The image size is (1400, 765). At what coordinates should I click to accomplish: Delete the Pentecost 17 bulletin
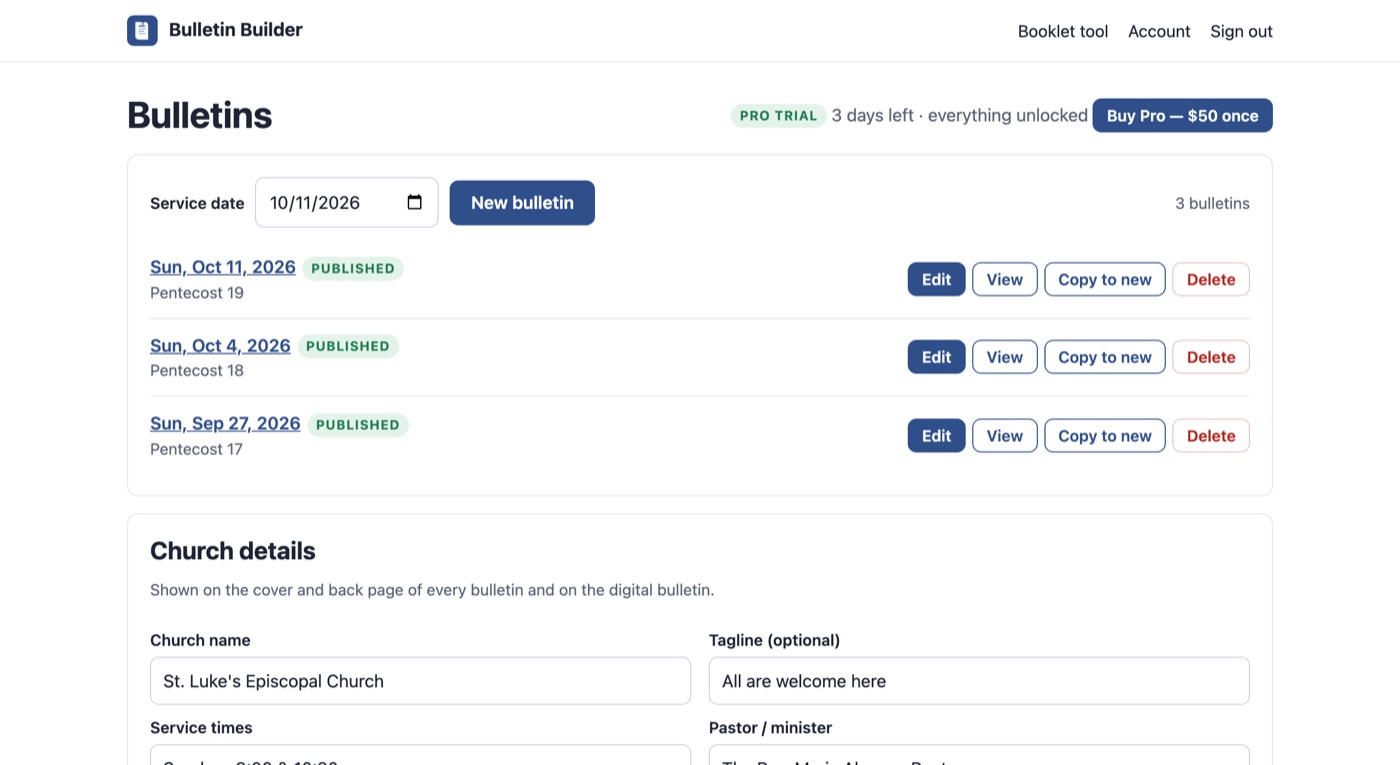[x=1211, y=436]
